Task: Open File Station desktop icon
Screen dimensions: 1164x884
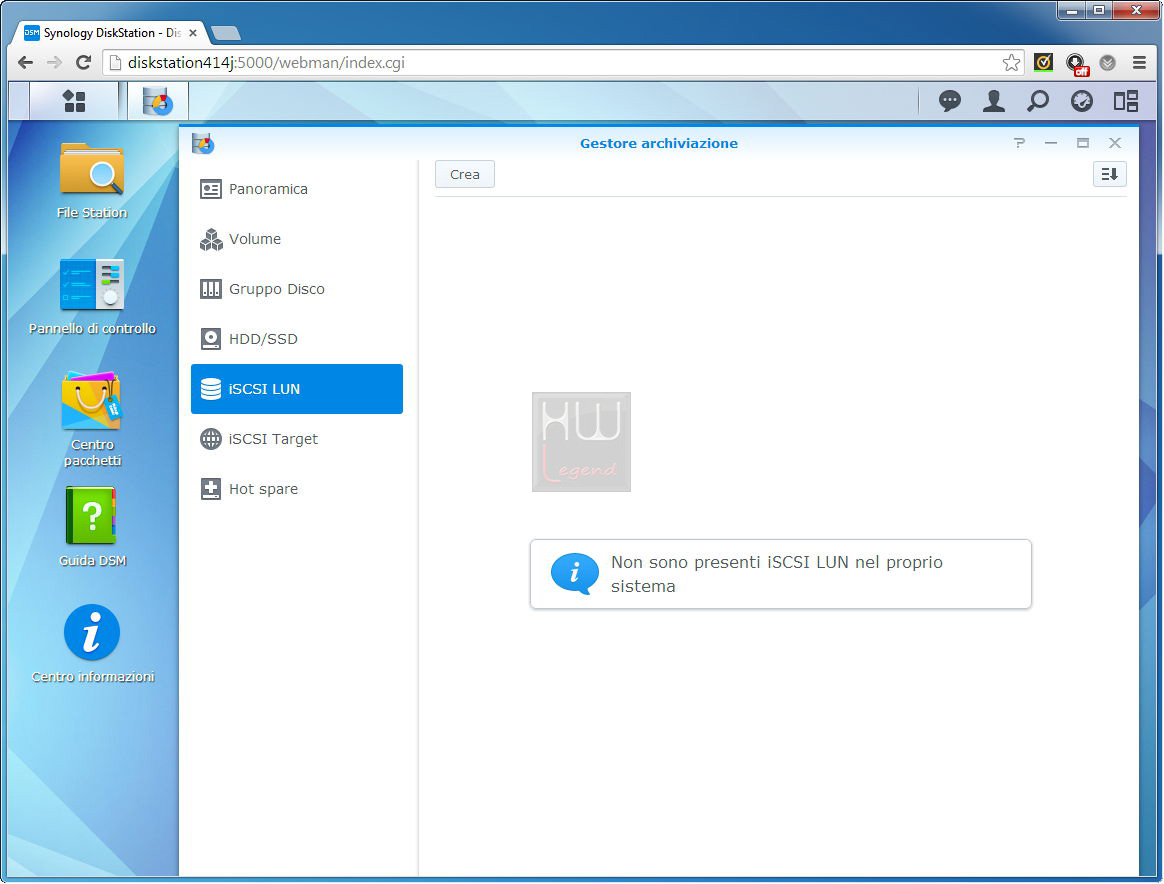Action: pyautogui.click(x=92, y=181)
